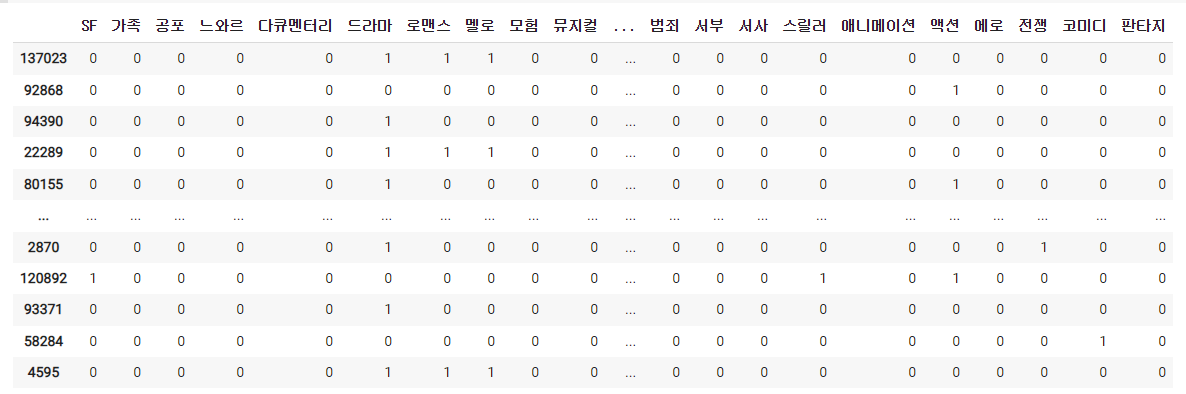The height and width of the screenshot is (394, 1186).
Task: Click the 모험 column header
Action: pos(525,26)
